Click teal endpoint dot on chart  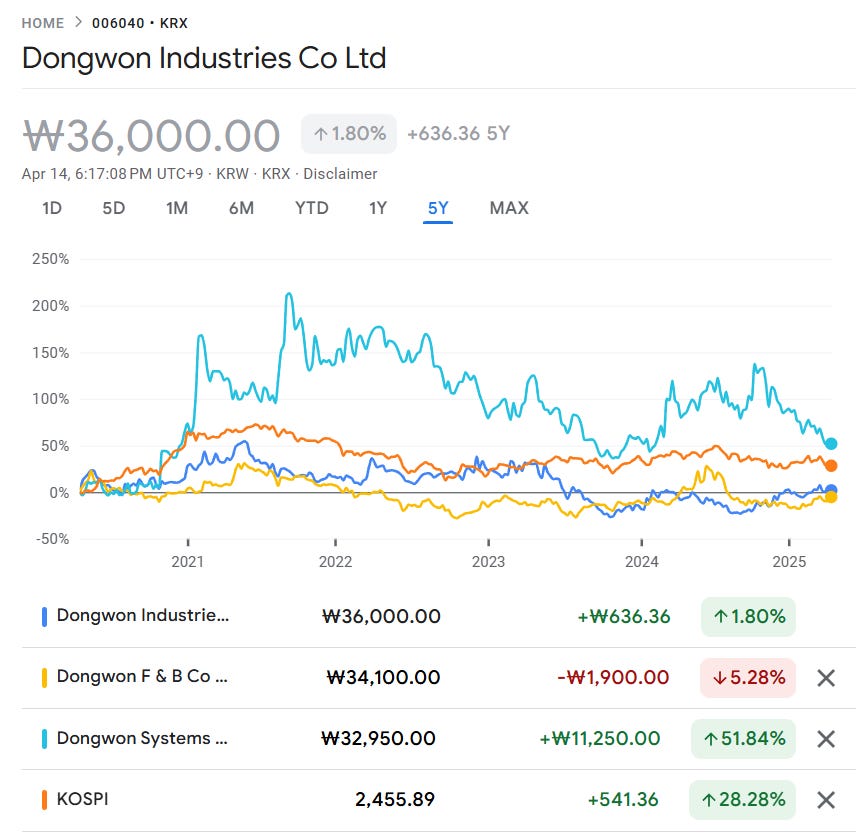tap(830, 444)
